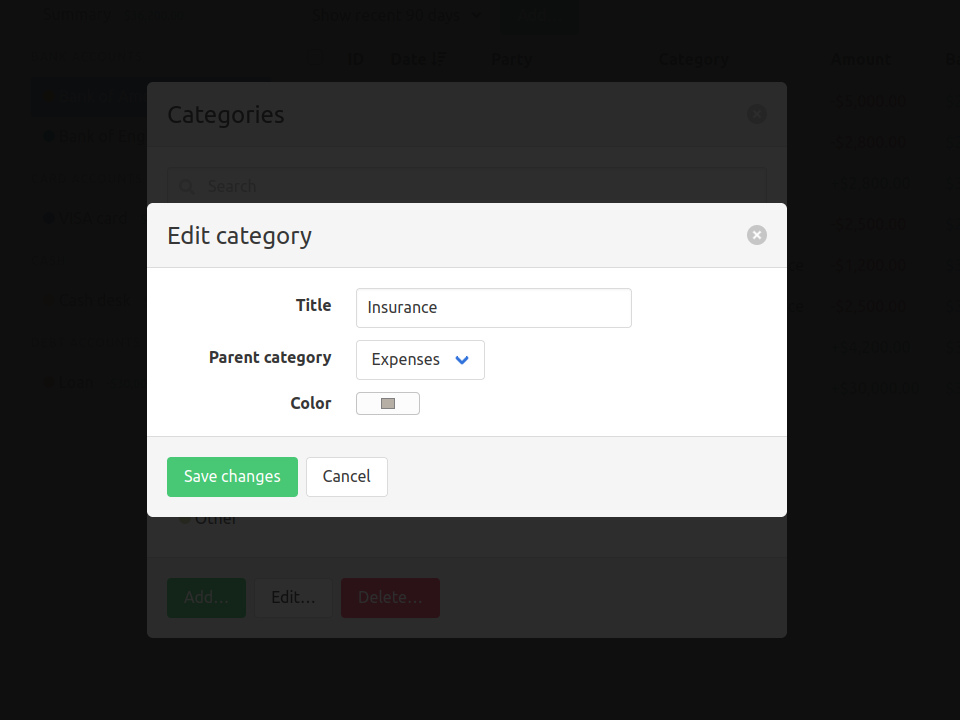Close the dimmed Categories dialog with X
This screenshot has width=960, height=720.
tap(757, 114)
